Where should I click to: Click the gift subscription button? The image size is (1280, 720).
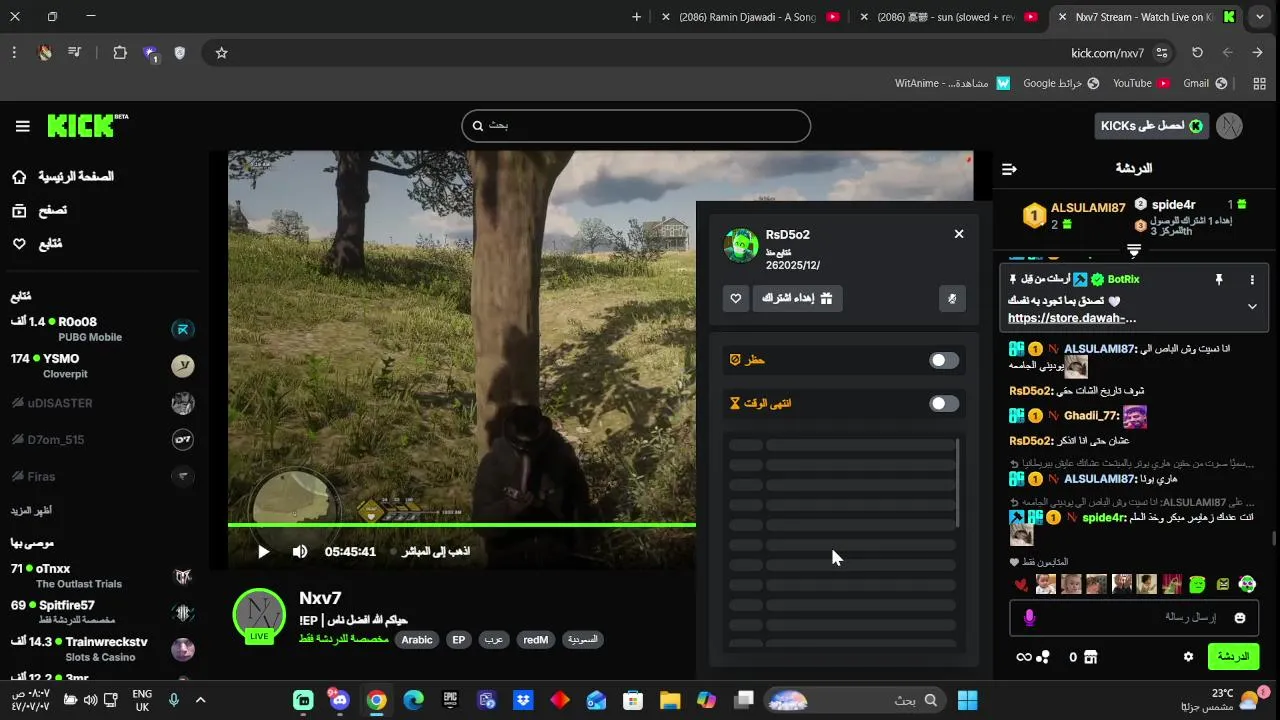point(797,298)
